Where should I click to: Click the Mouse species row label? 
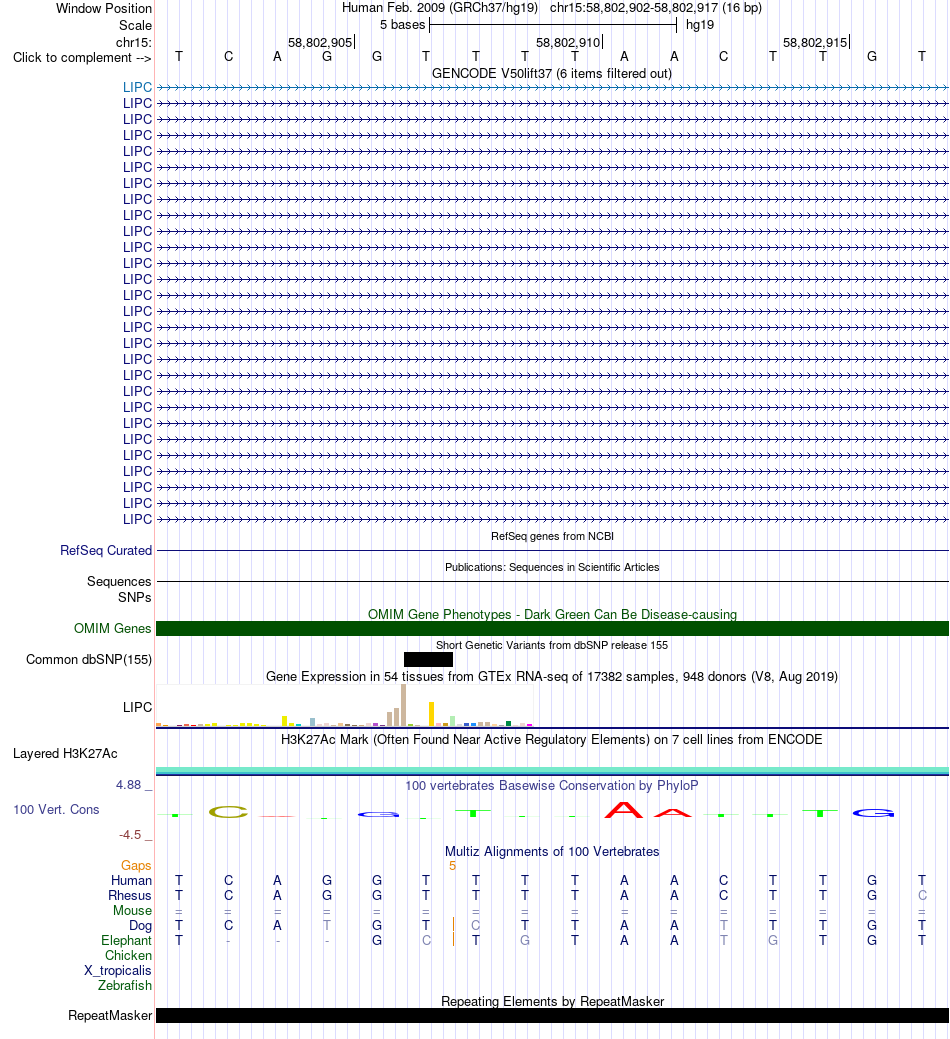pyautogui.click(x=132, y=910)
